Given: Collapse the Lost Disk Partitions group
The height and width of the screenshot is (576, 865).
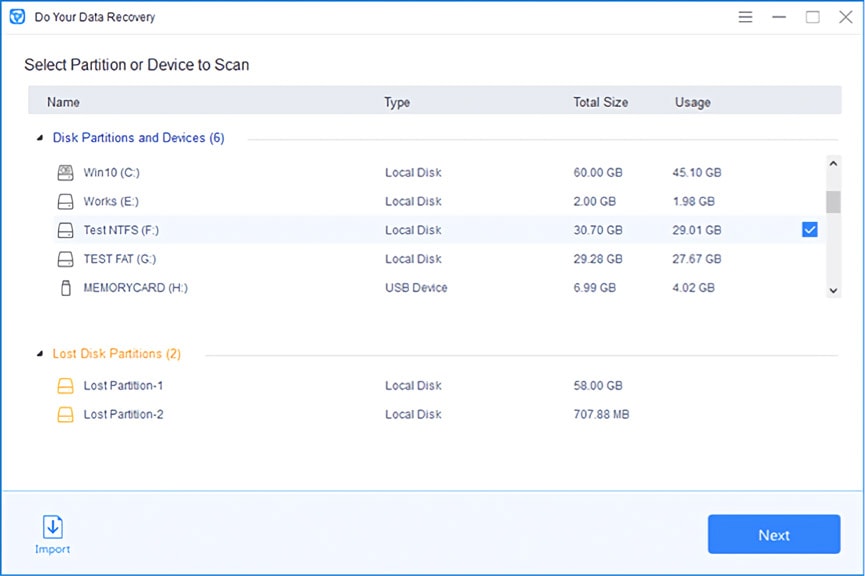Looking at the screenshot, I should (x=40, y=354).
